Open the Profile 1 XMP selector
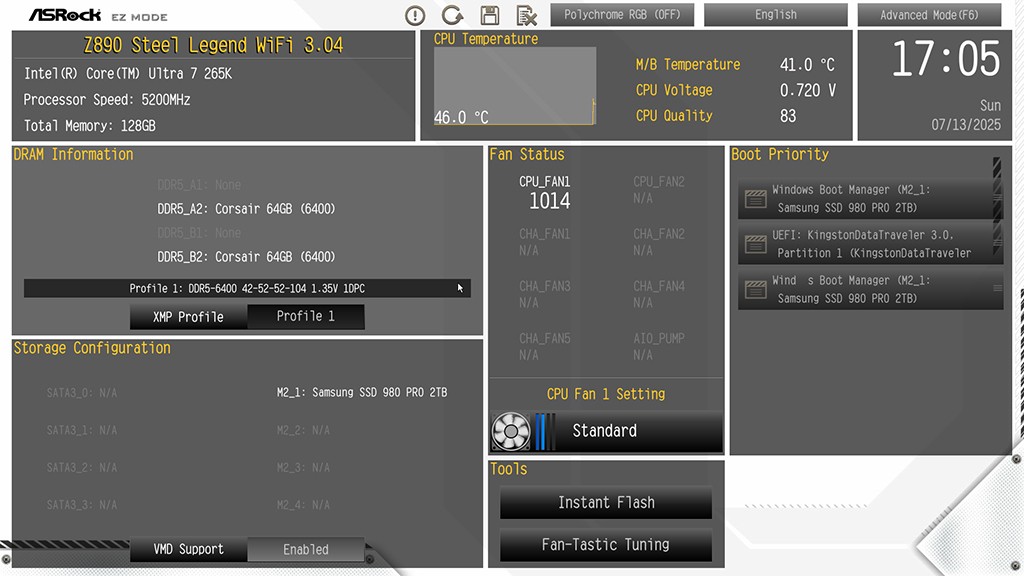 pos(306,317)
